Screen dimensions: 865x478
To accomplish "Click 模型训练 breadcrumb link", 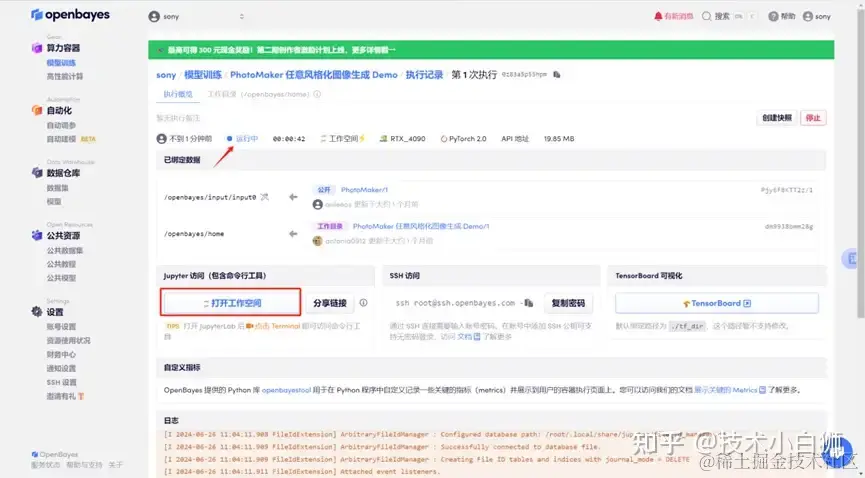I will [203, 75].
